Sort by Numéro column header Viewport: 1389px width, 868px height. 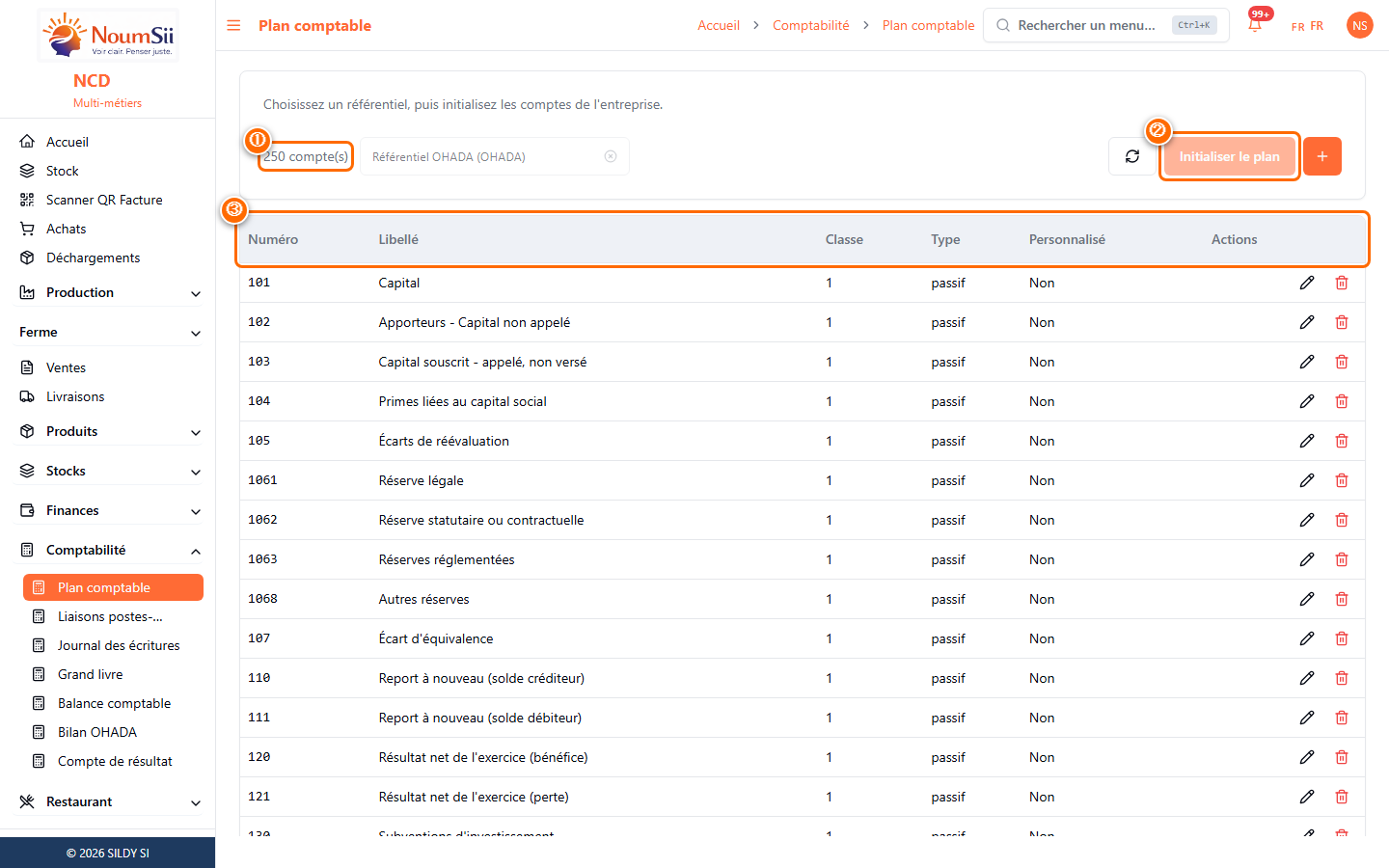pos(273,239)
